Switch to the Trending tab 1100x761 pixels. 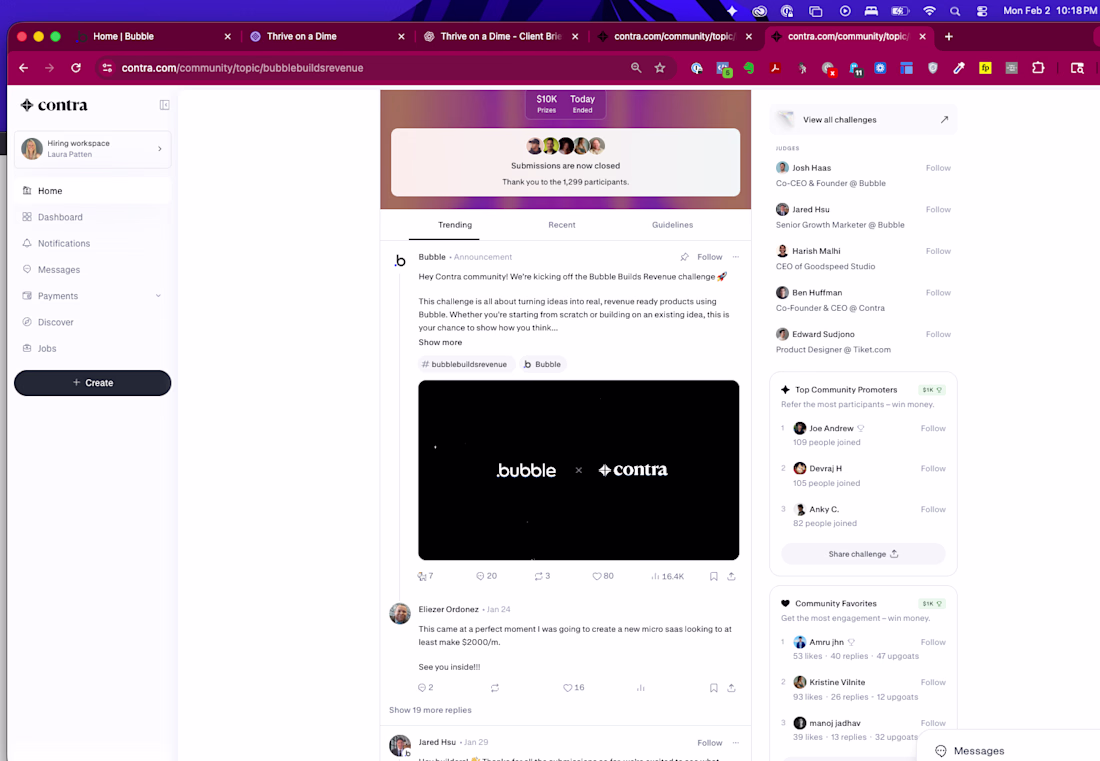[x=455, y=225]
